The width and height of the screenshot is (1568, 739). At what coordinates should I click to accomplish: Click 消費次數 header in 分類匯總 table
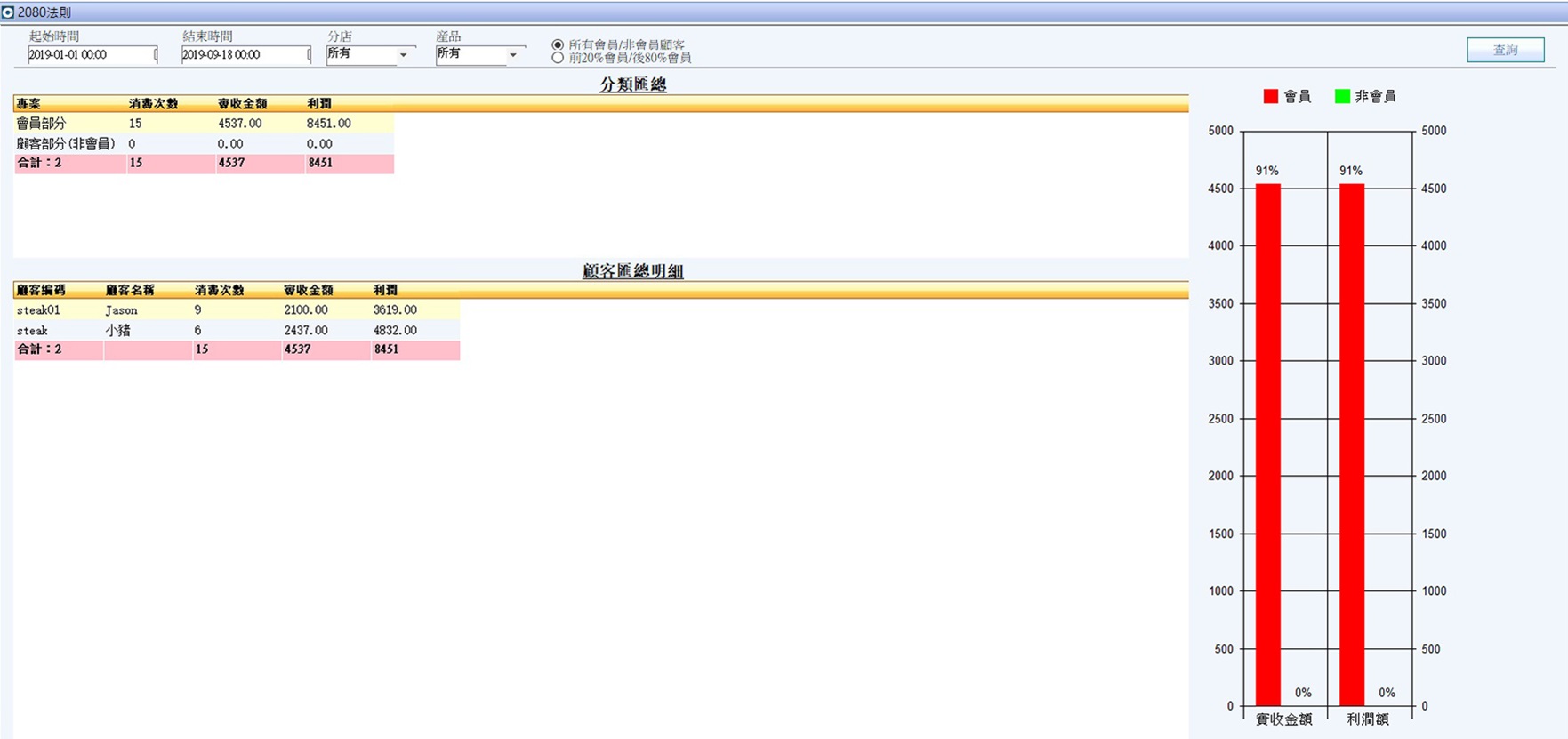tap(153, 104)
